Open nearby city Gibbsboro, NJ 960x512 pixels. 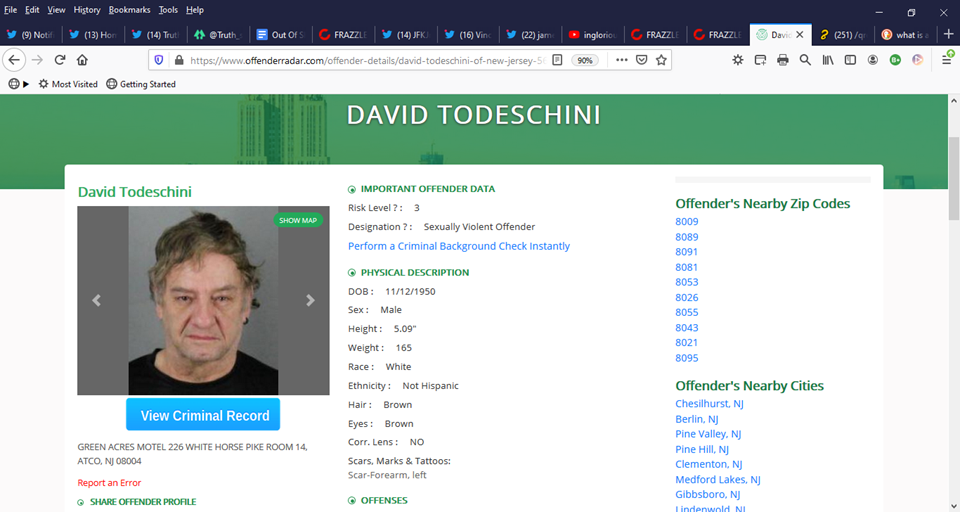pyautogui.click(x=708, y=494)
